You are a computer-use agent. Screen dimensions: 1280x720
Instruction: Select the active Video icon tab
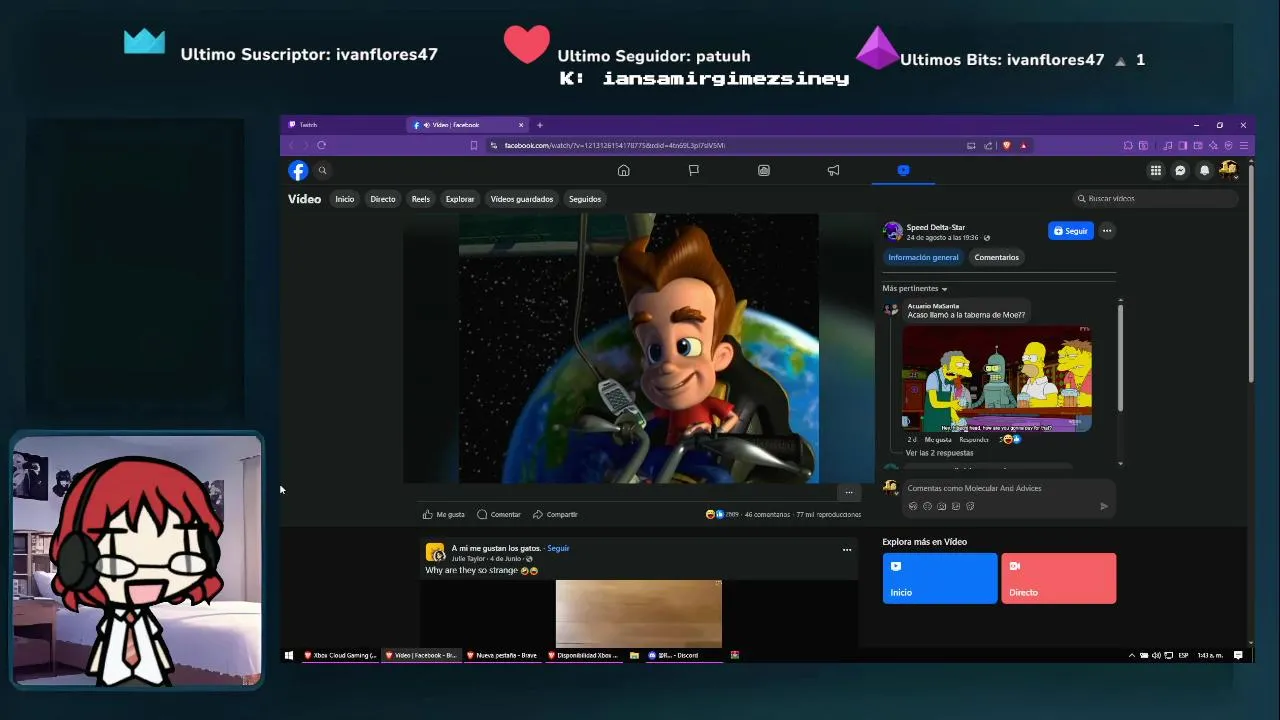coord(903,170)
